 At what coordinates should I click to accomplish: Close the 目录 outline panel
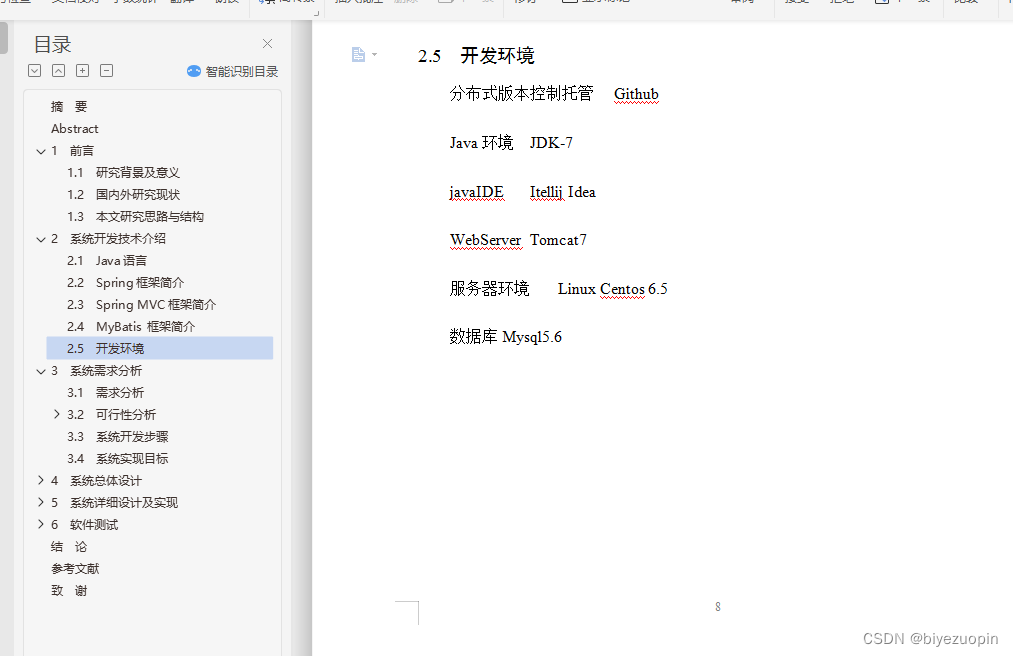[267, 44]
